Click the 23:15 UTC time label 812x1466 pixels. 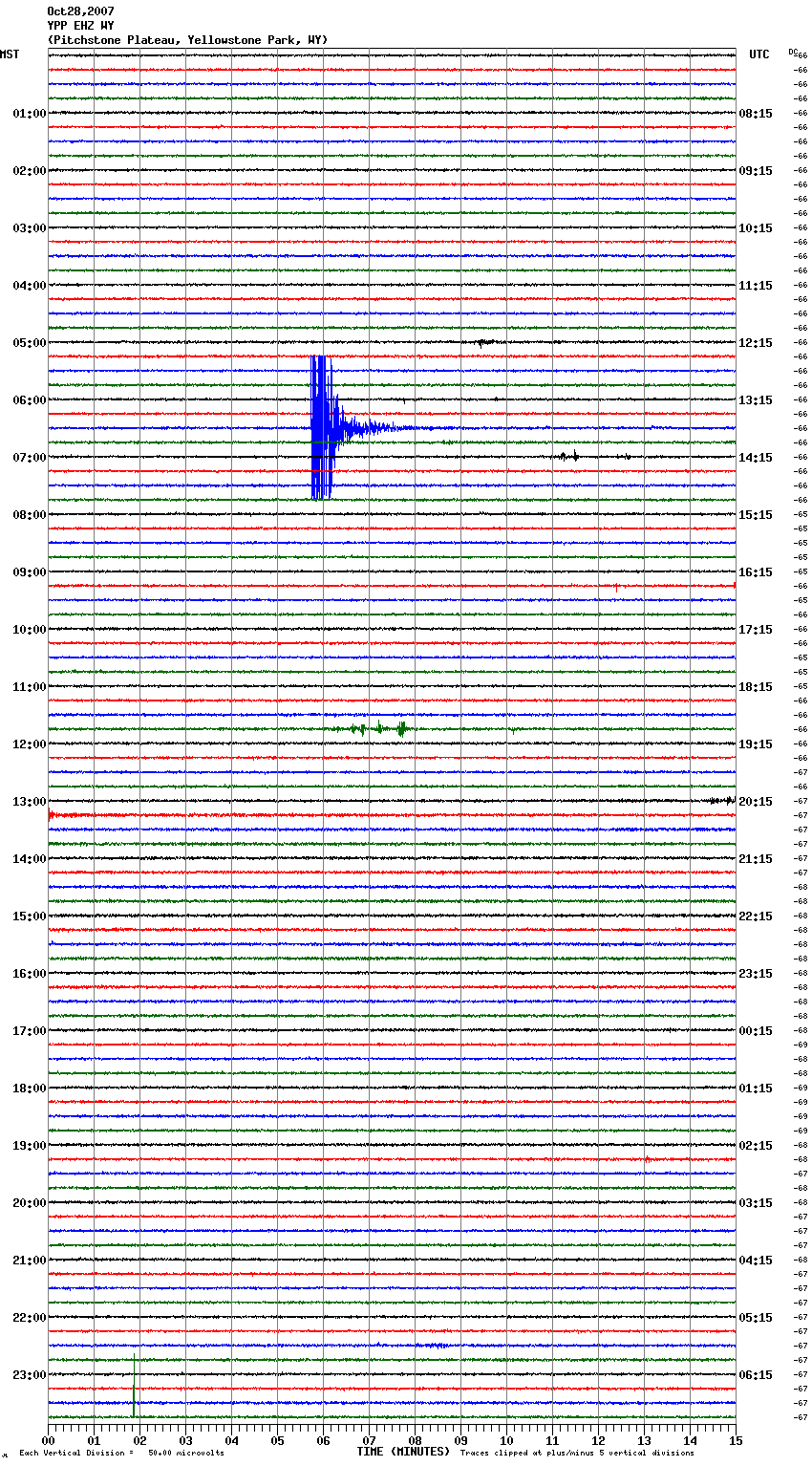coord(756,974)
